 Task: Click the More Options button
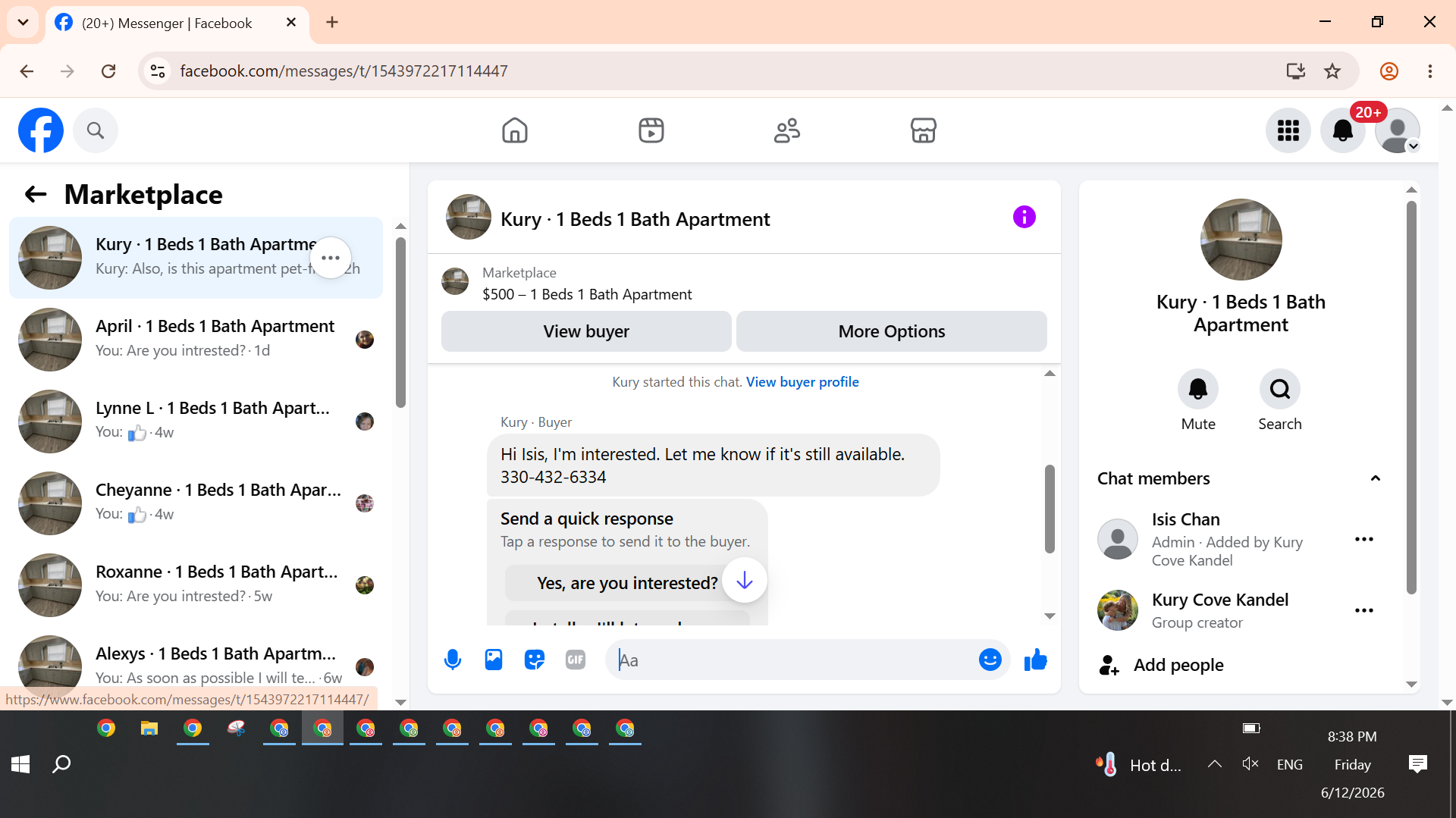[892, 331]
